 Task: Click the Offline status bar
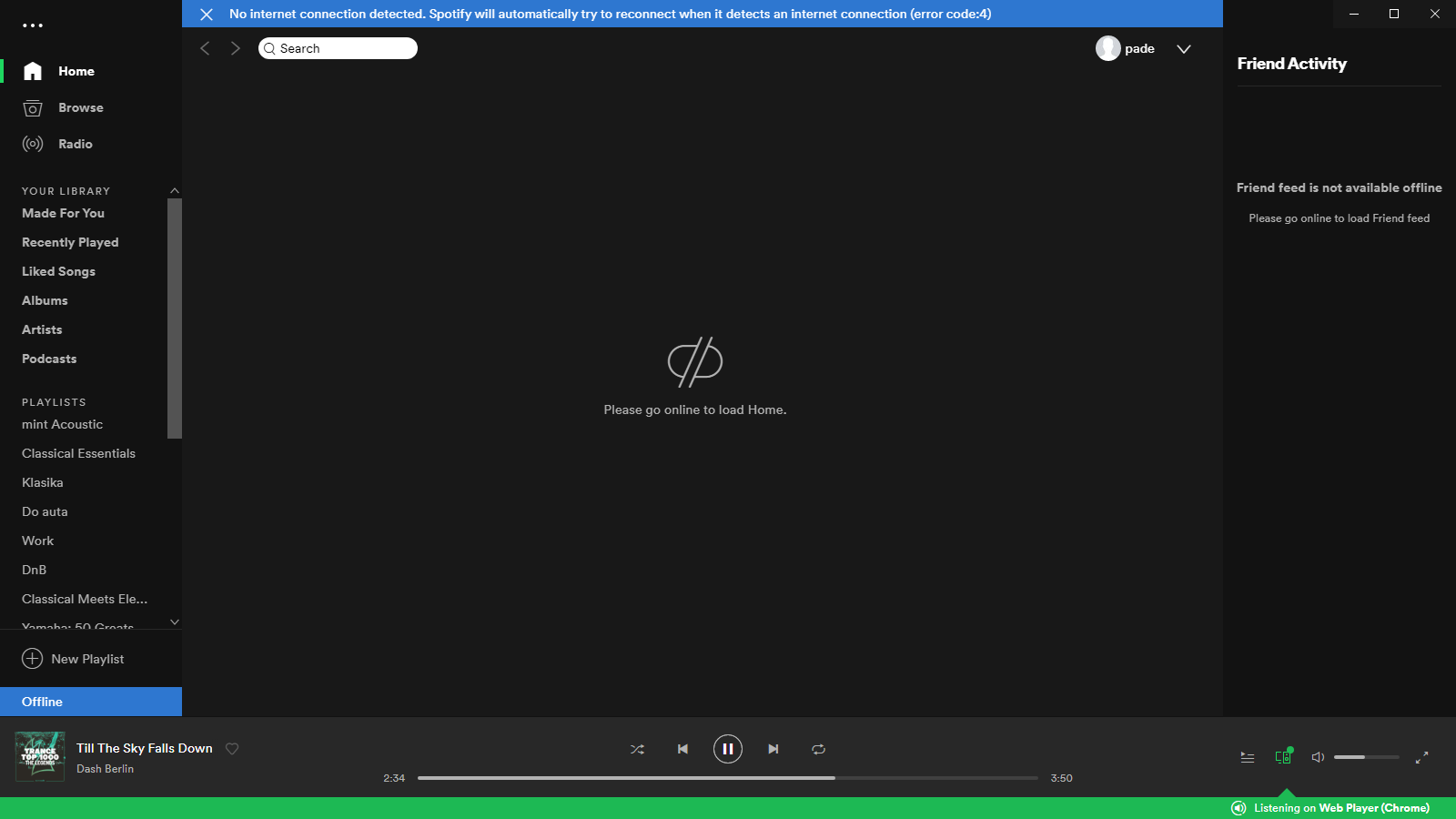pos(91,702)
